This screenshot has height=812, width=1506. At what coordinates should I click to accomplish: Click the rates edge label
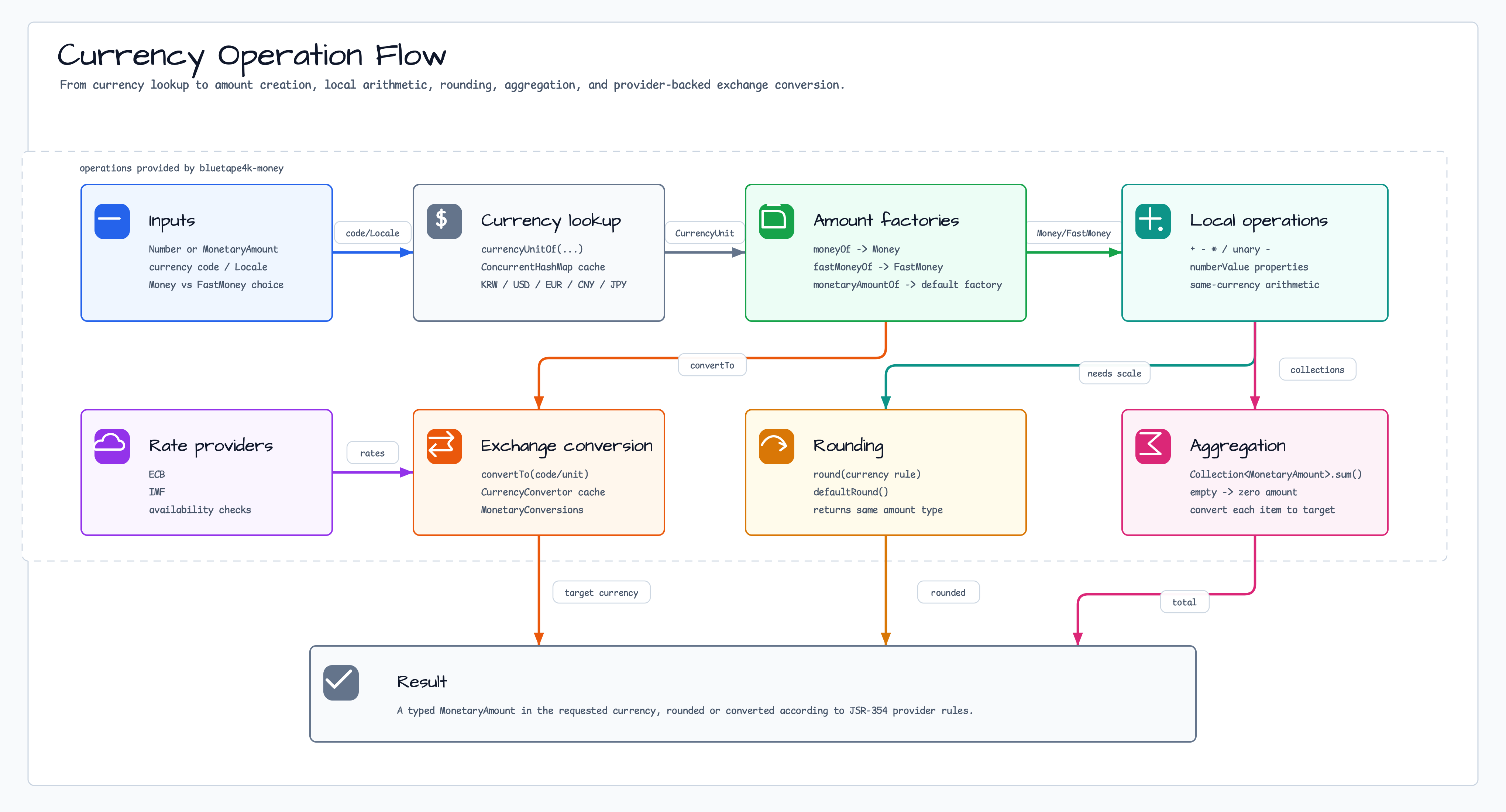pyautogui.click(x=372, y=453)
